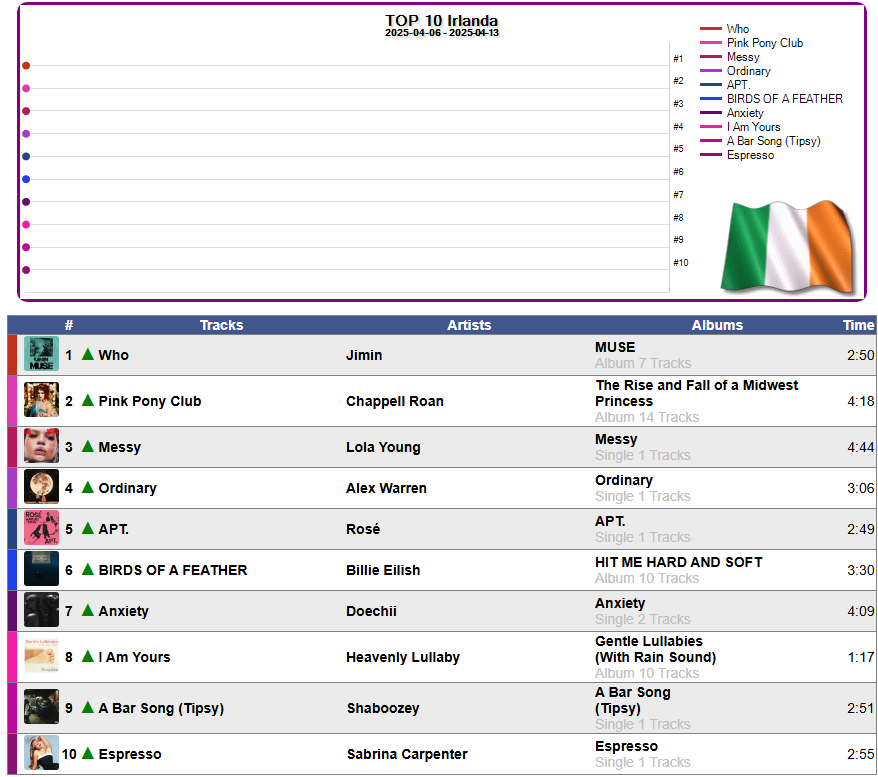The height and width of the screenshot is (777, 878).
Task: Open the Anxiety single cover thumbnail
Action: click(x=41, y=610)
